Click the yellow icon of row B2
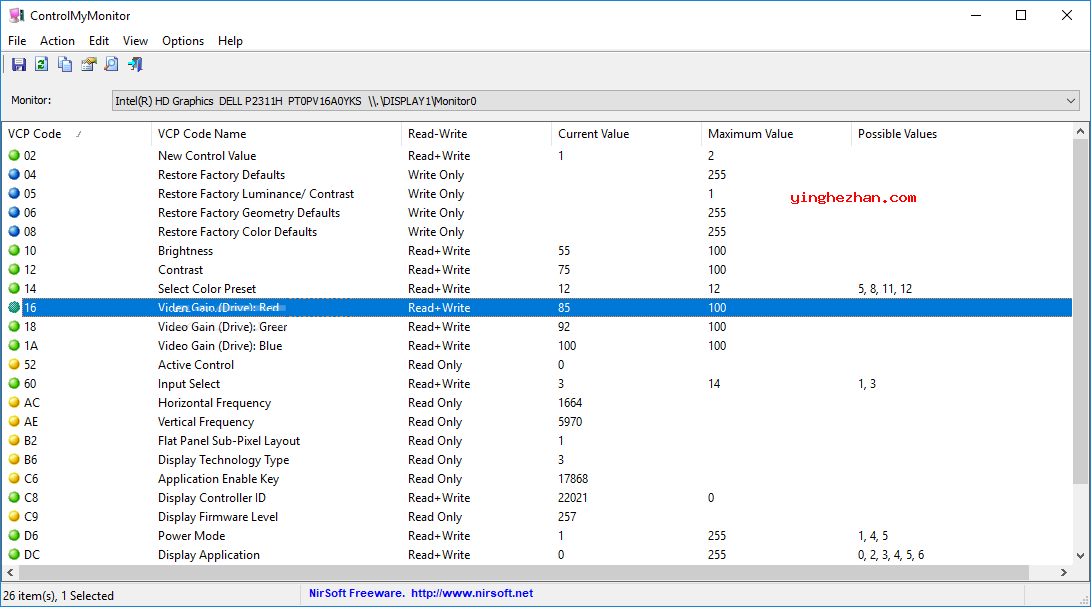This screenshot has height=607, width=1091. pyautogui.click(x=14, y=441)
